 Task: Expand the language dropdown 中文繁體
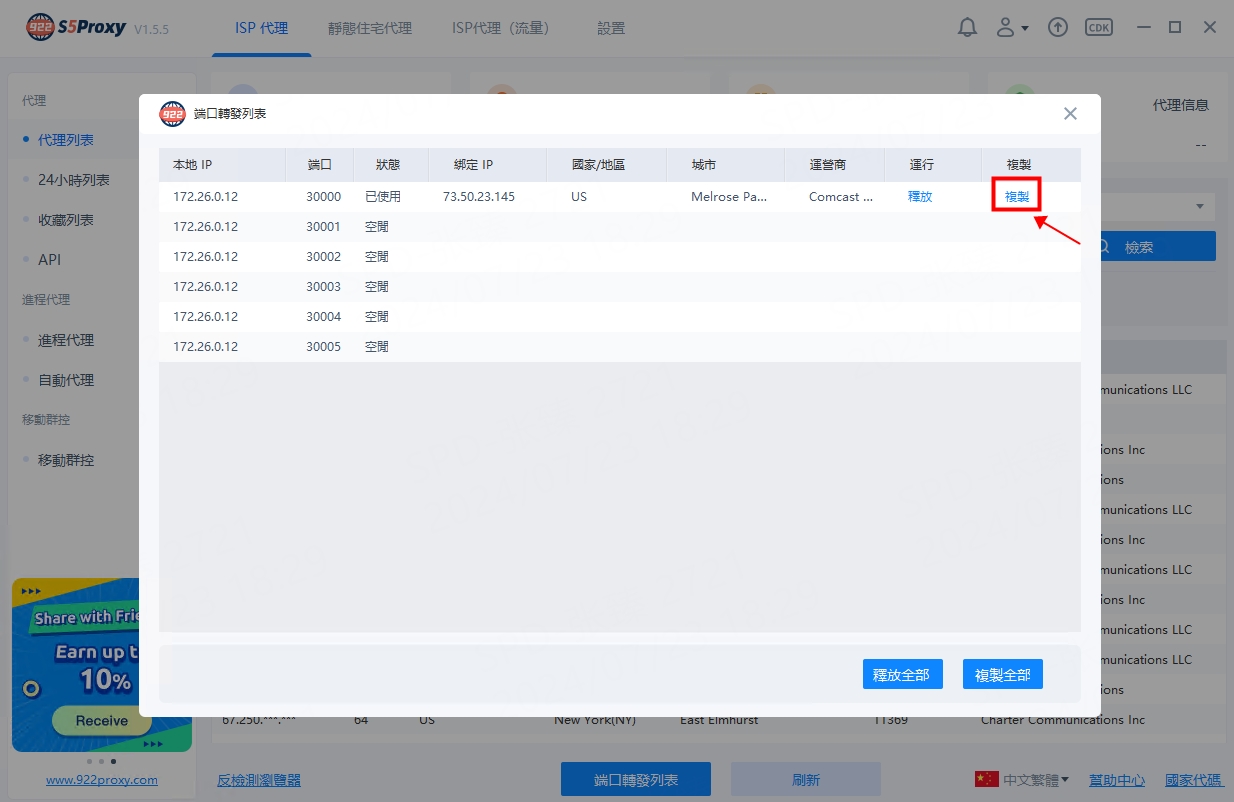1036,779
